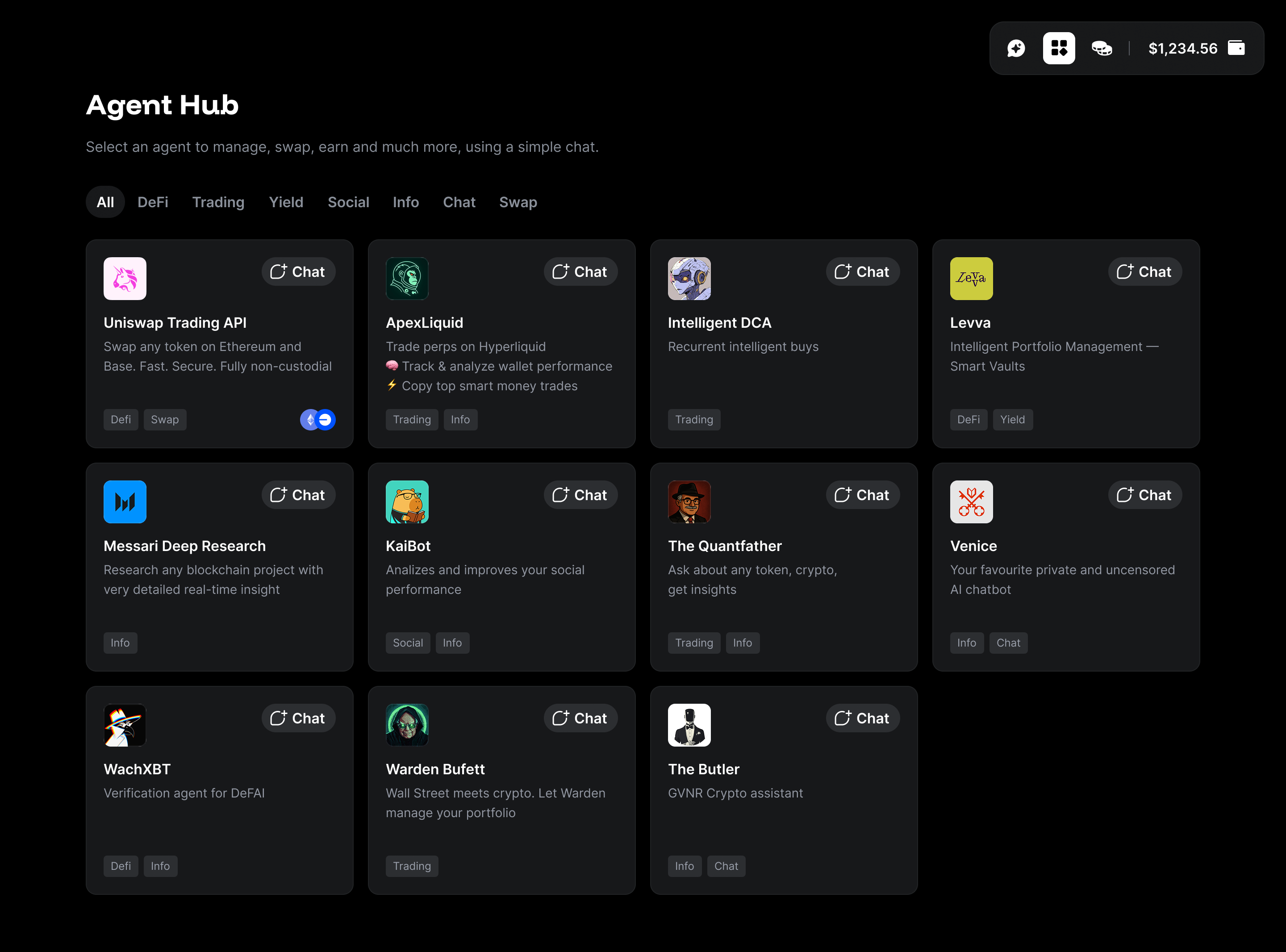Click the Trading tag on The Quantfather
This screenshot has width=1286, height=952.
point(694,643)
